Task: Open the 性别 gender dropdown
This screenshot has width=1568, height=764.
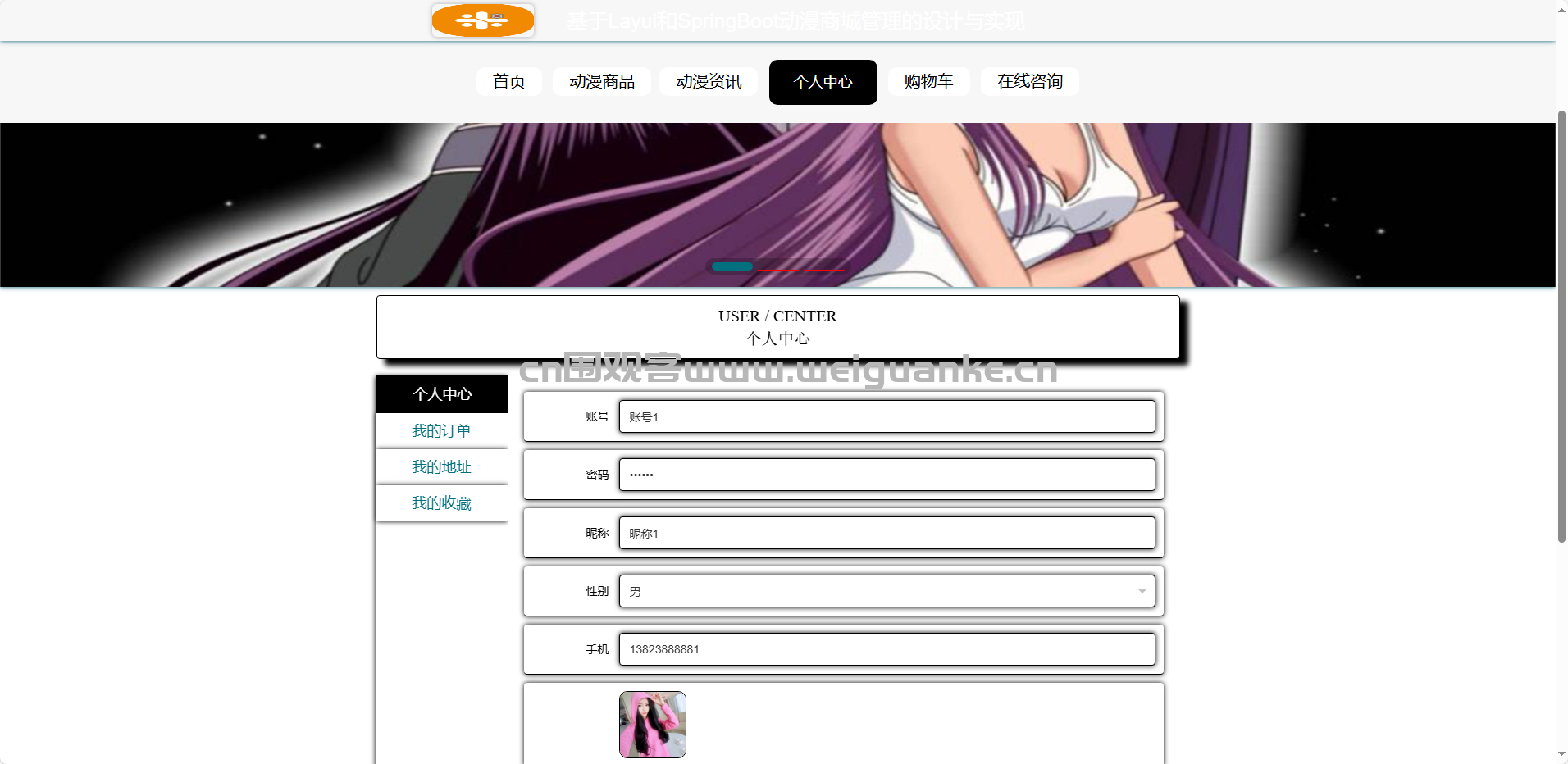Action: (887, 591)
